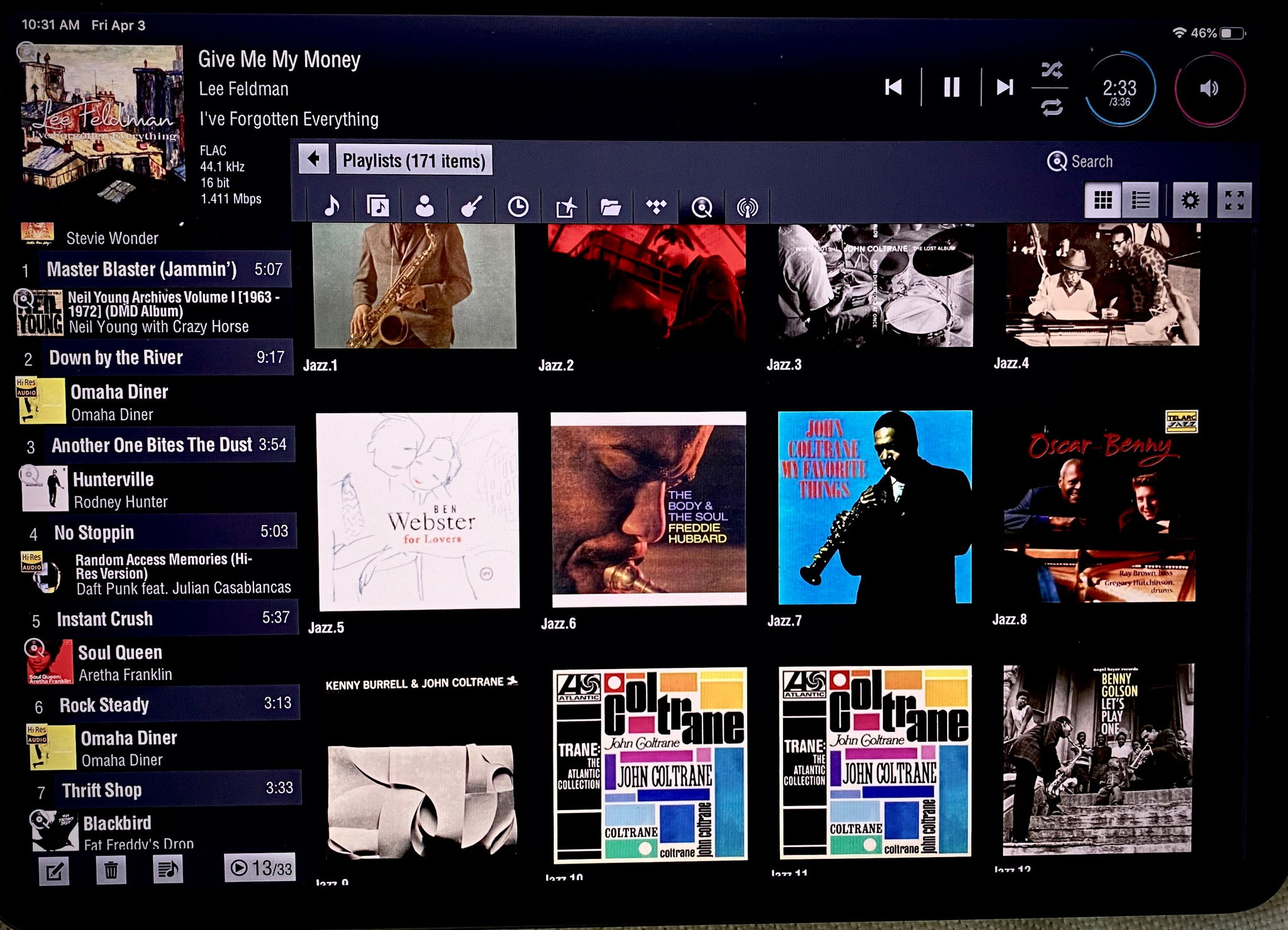Open settings with the gear icon

[1189, 200]
